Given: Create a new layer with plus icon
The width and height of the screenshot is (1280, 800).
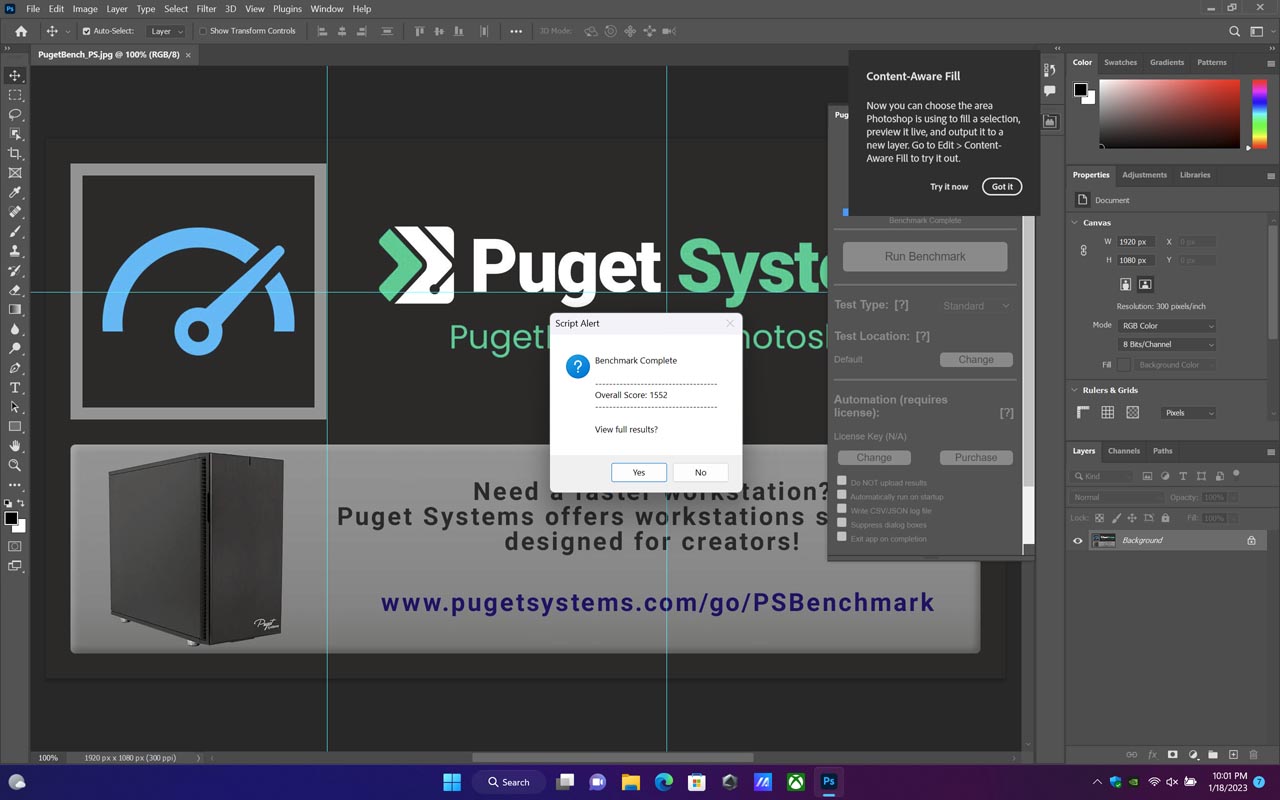Looking at the screenshot, I should tap(1233, 754).
